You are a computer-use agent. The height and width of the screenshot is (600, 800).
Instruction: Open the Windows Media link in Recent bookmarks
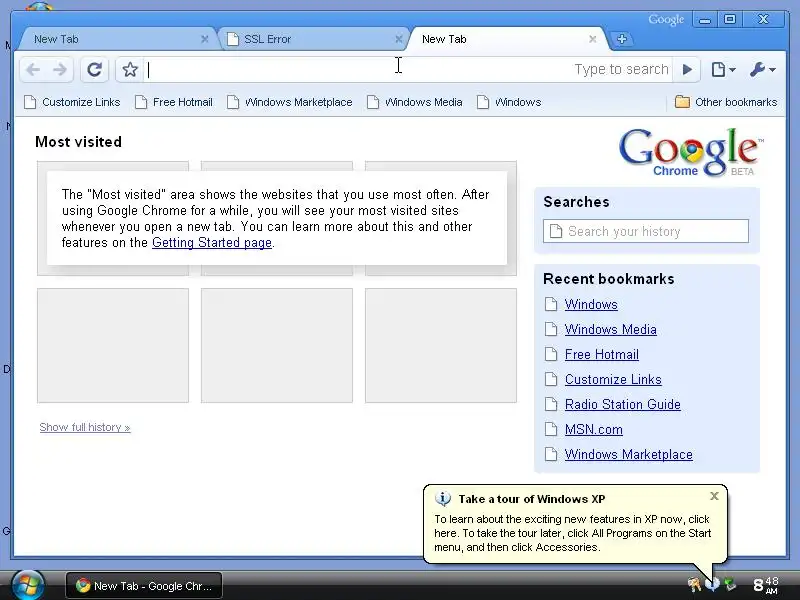610,330
